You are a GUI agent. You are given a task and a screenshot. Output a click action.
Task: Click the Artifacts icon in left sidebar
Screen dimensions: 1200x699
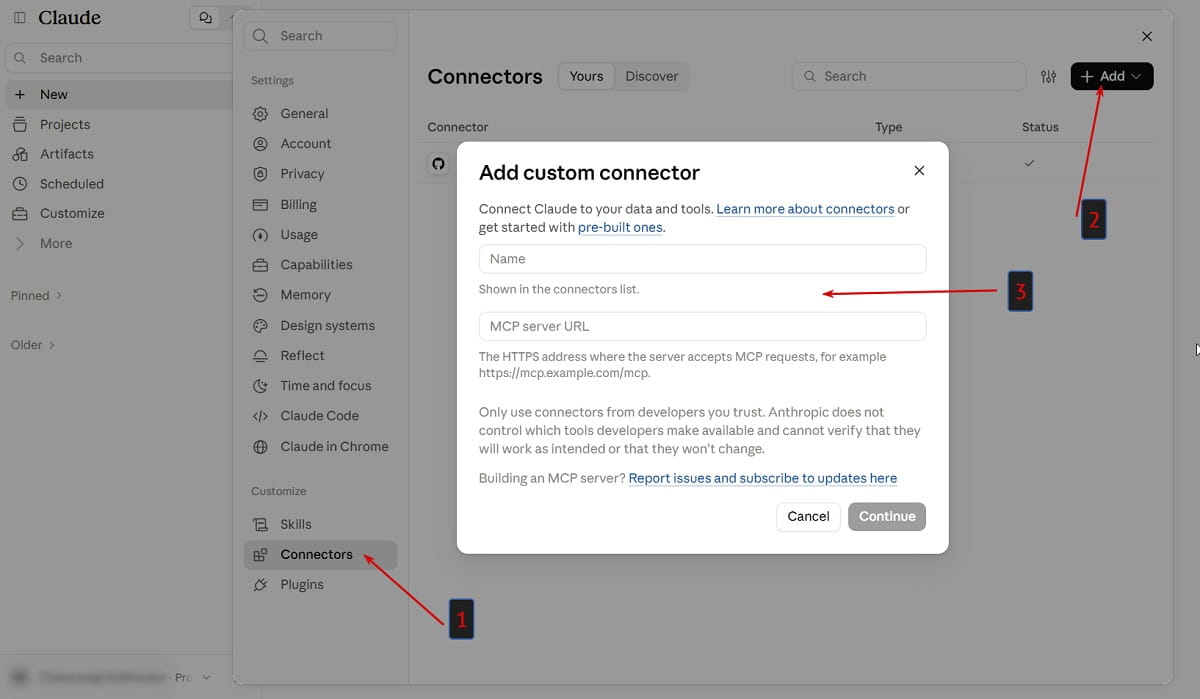coord(20,154)
